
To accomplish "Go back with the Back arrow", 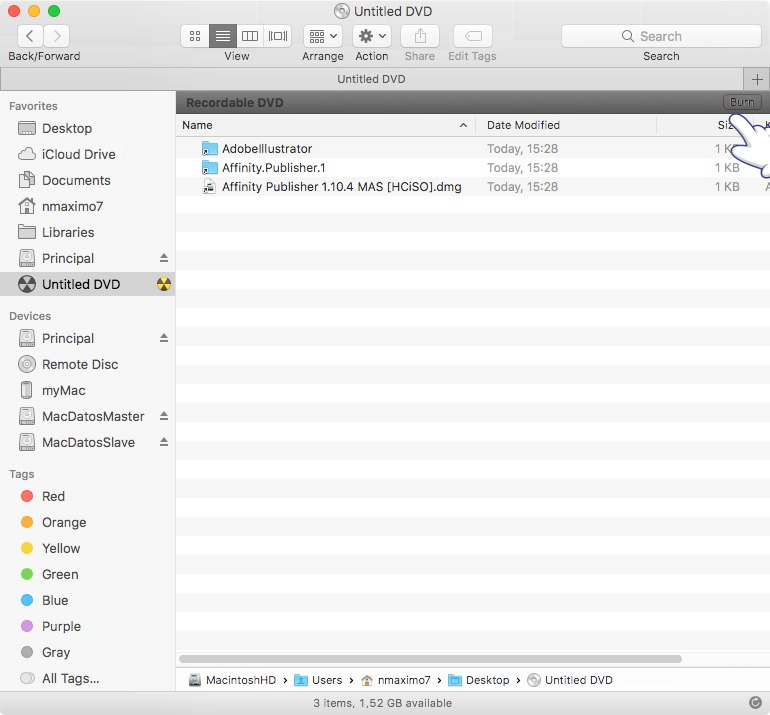I will [30, 36].
